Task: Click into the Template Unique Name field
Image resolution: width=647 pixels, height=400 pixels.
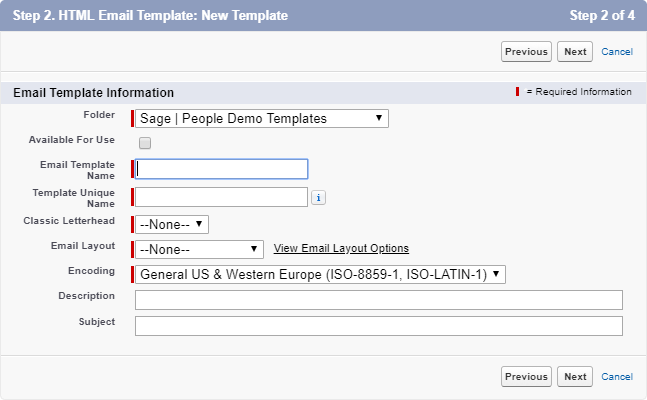Action: click(222, 197)
